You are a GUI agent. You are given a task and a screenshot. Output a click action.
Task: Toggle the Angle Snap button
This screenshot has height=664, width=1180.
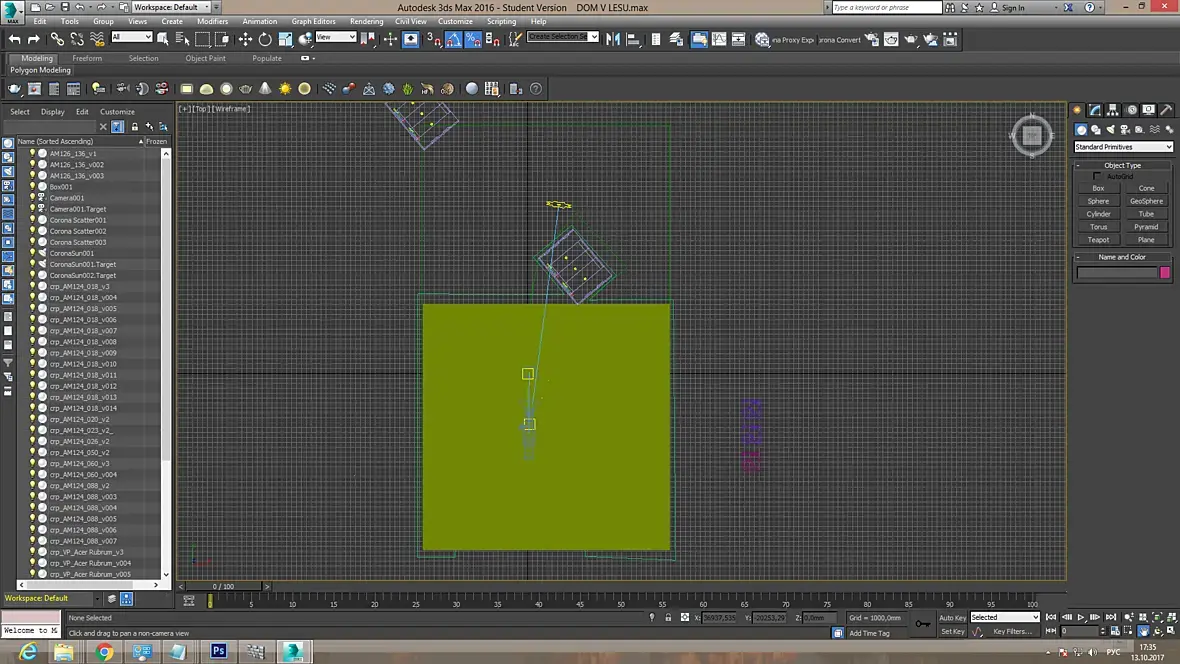453,39
